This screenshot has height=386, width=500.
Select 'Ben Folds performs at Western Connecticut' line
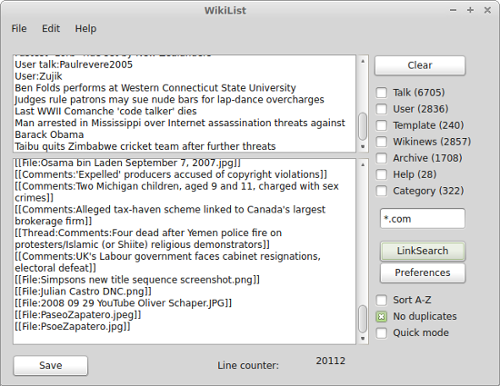point(155,88)
